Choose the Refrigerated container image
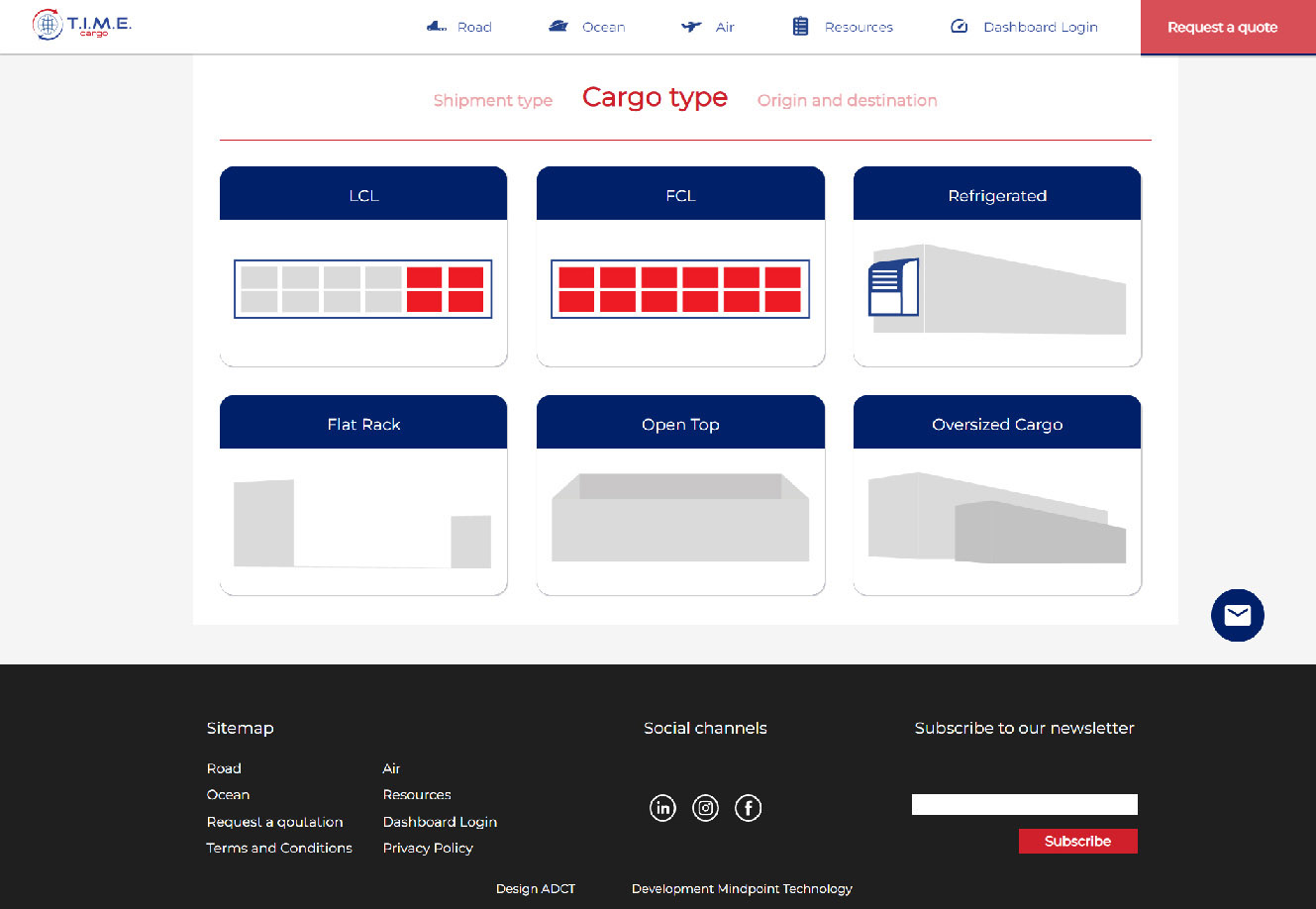Screen dimensions: 1316x909 tap(997, 289)
